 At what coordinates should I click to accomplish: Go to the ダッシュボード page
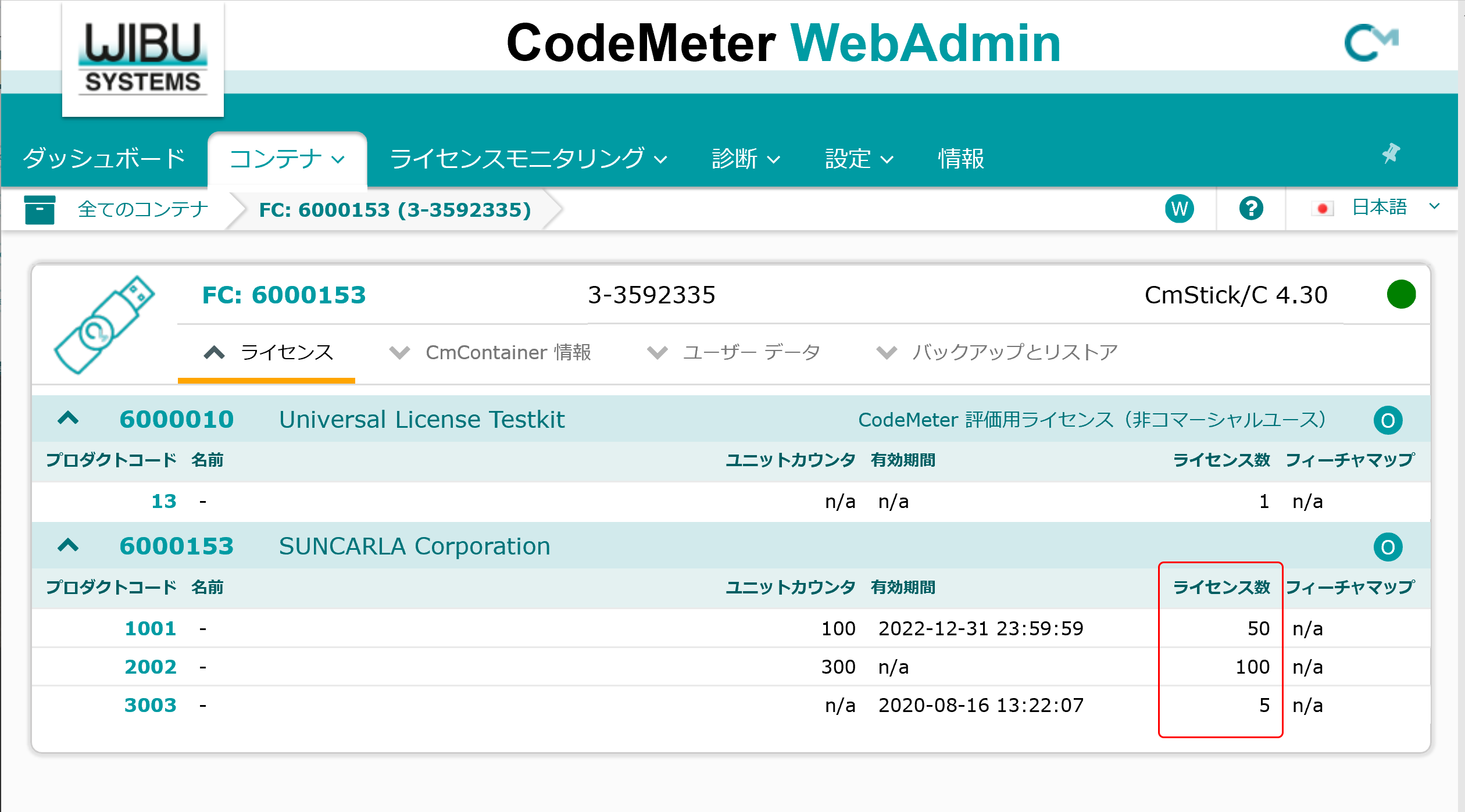click(x=103, y=158)
